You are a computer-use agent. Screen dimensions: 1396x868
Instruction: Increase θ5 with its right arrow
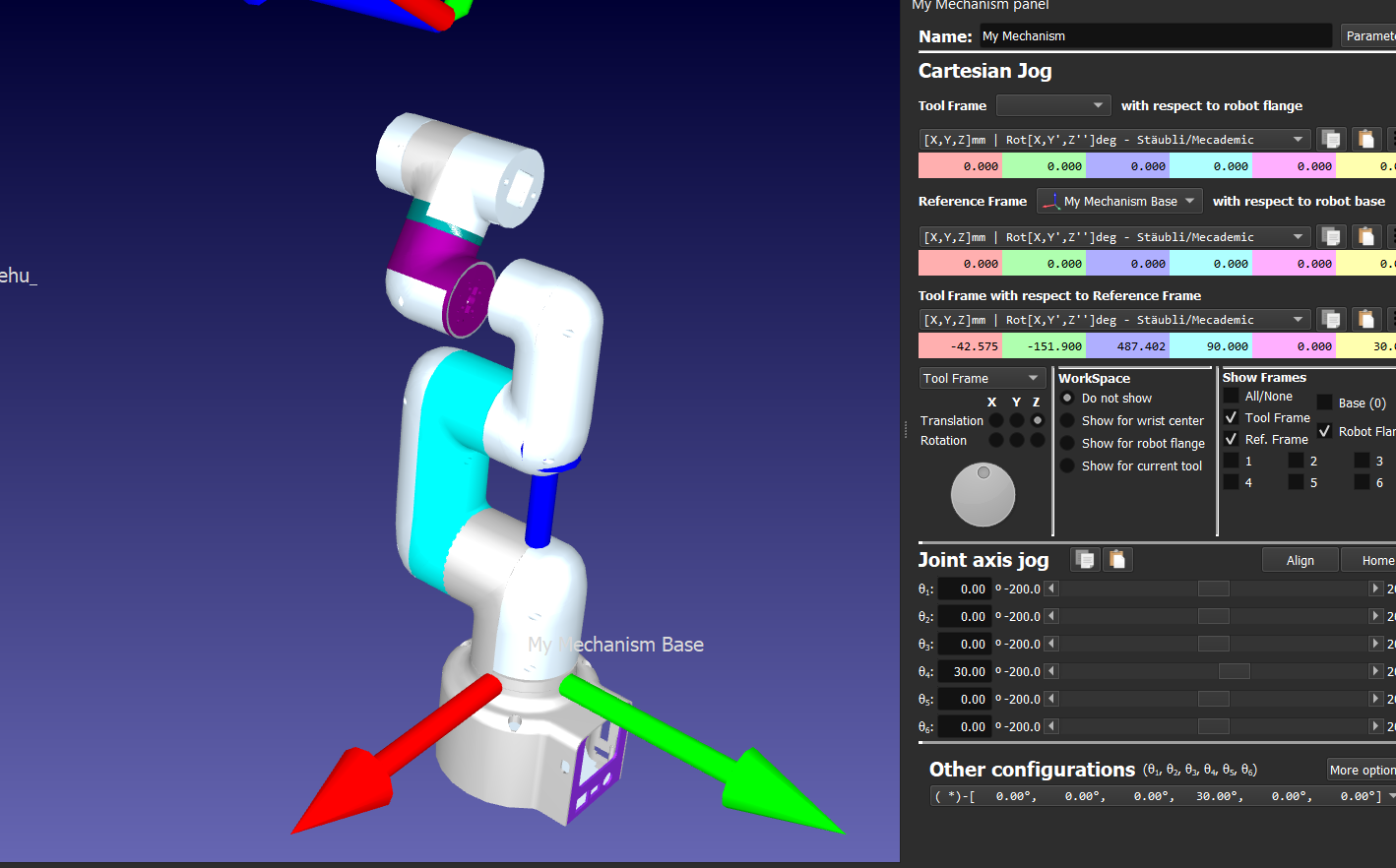1375,699
